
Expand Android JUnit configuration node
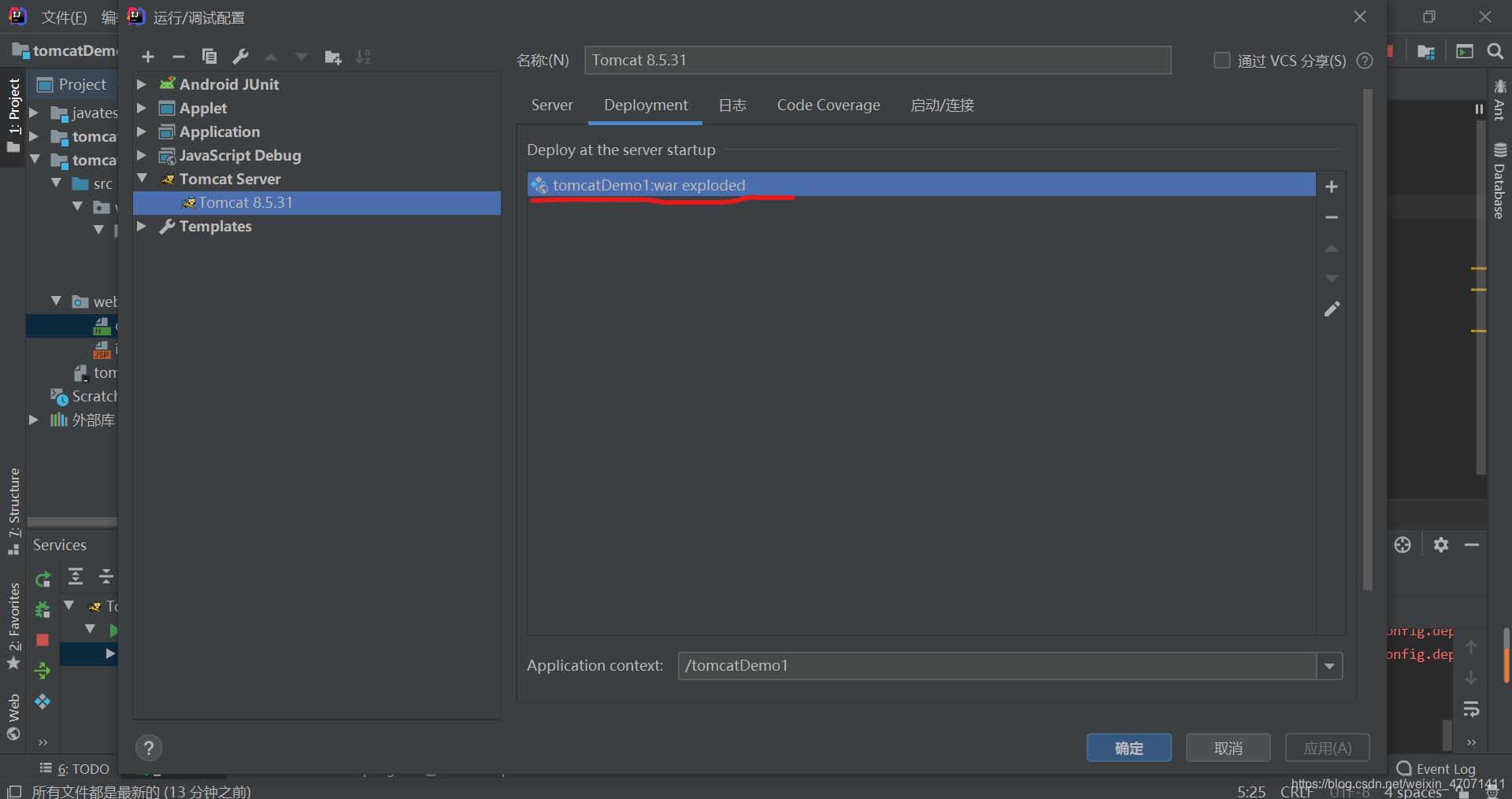pos(142,84)
